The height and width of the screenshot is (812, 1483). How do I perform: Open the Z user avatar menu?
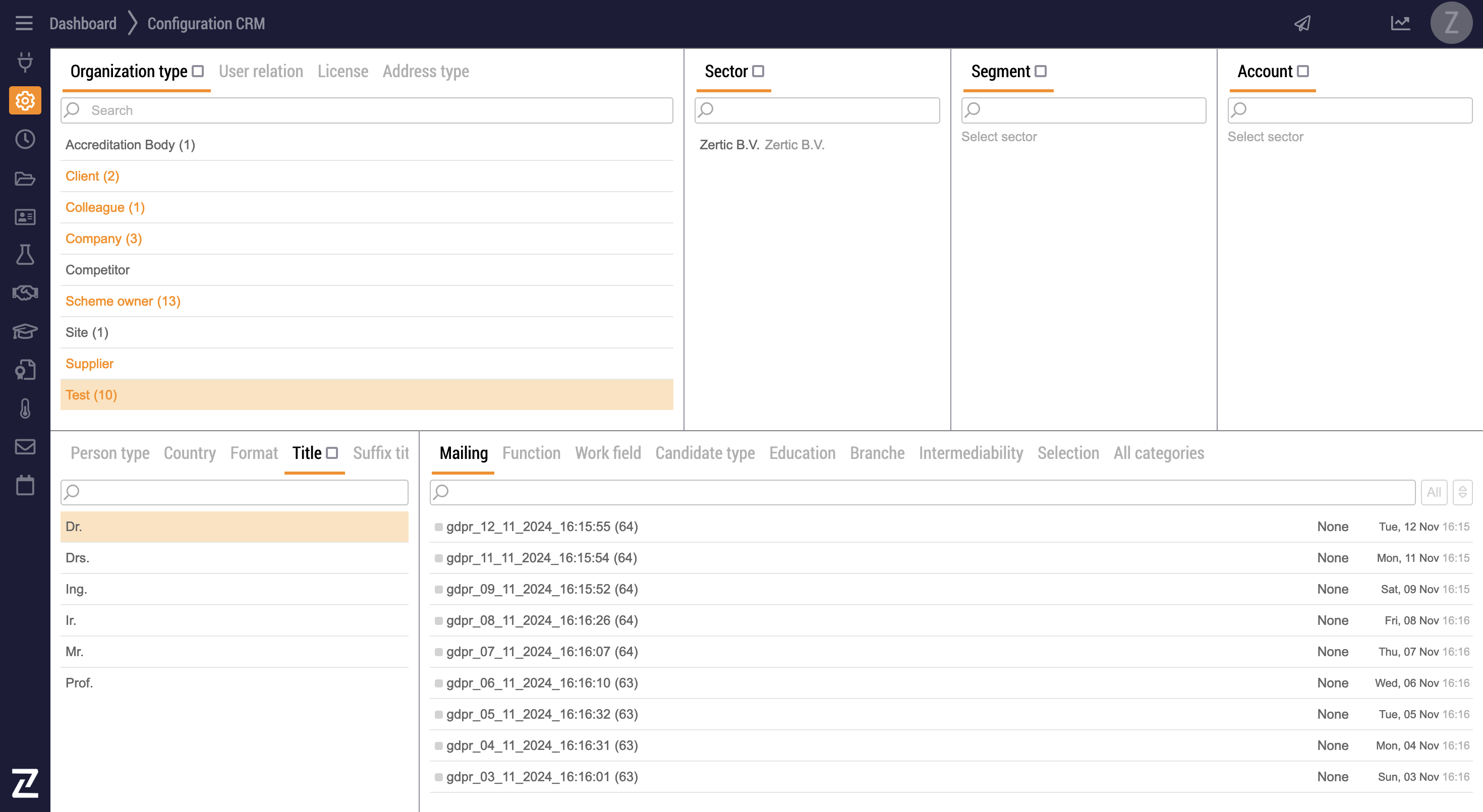[1451, 23]
